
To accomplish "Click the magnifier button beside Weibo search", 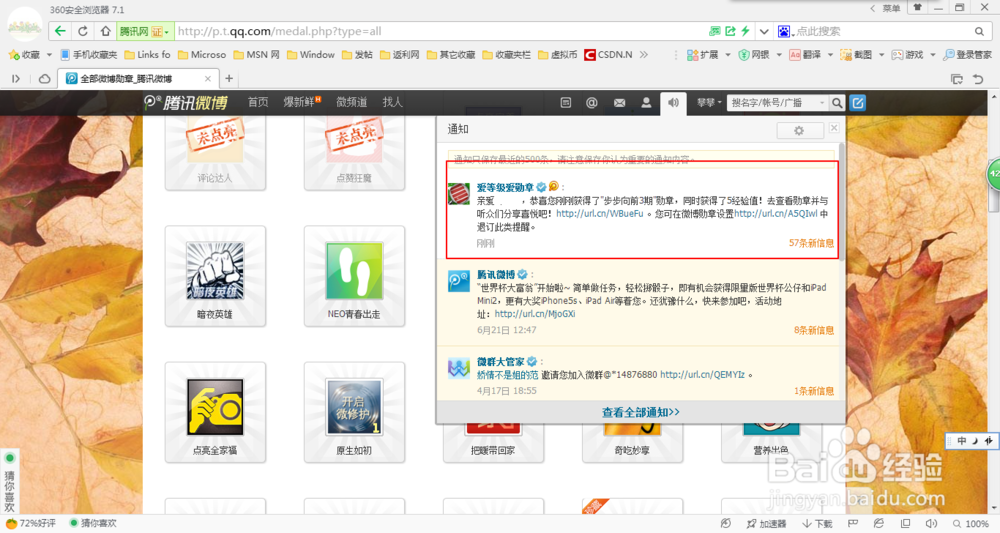I will (x=837, y=103).
